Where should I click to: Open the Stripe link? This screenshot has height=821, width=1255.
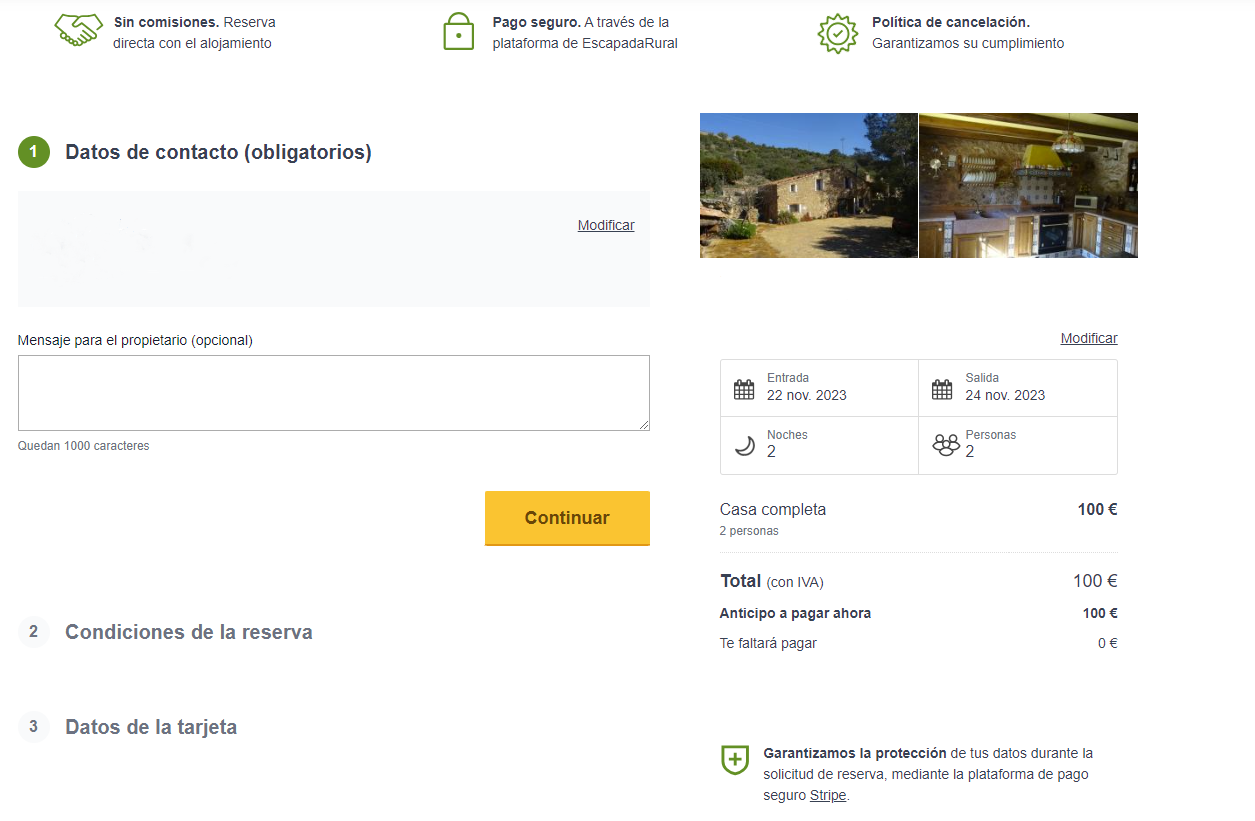(827, 796)
